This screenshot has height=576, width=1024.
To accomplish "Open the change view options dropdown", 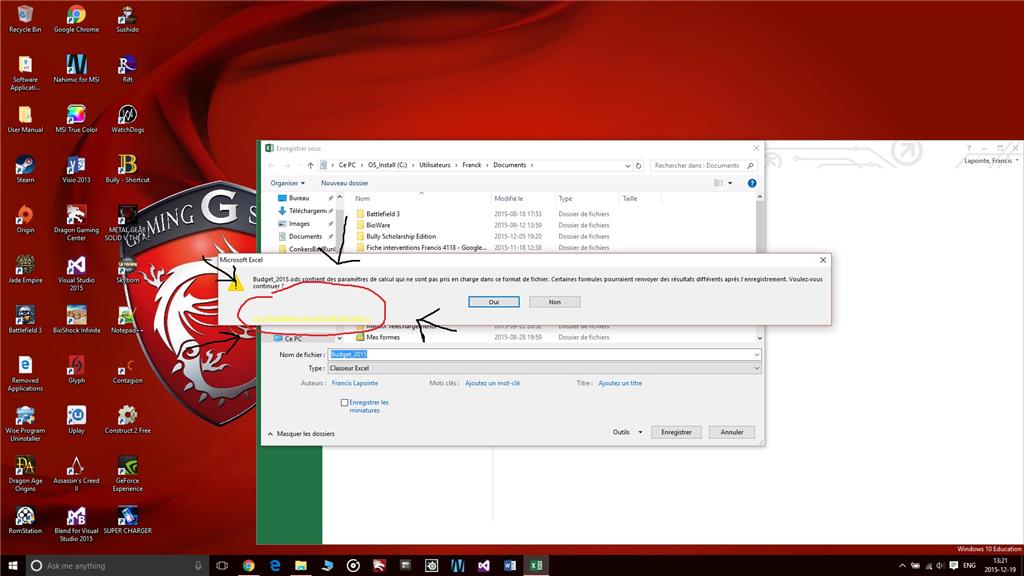I will pyautogui.click(x=730, y=183).
